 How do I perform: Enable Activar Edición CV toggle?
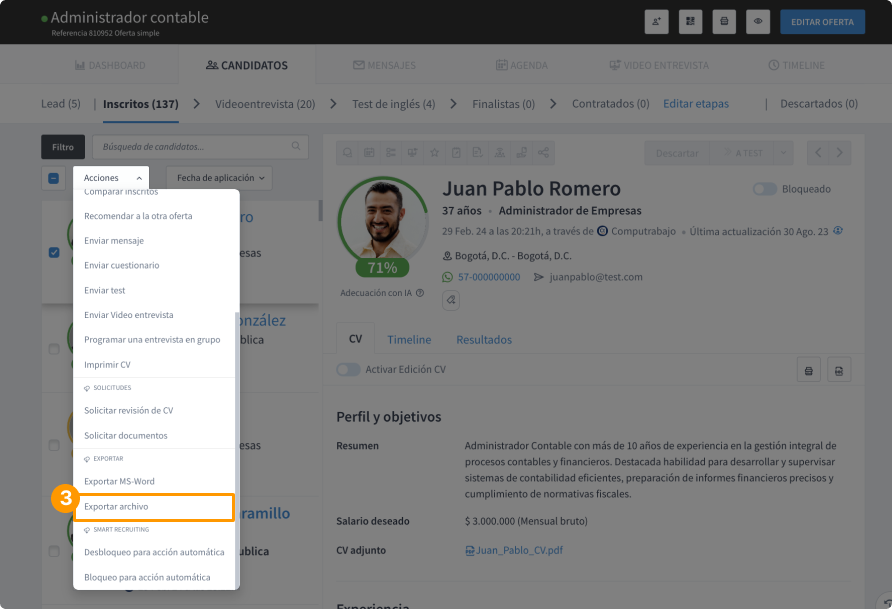click(x=348, y=369)
